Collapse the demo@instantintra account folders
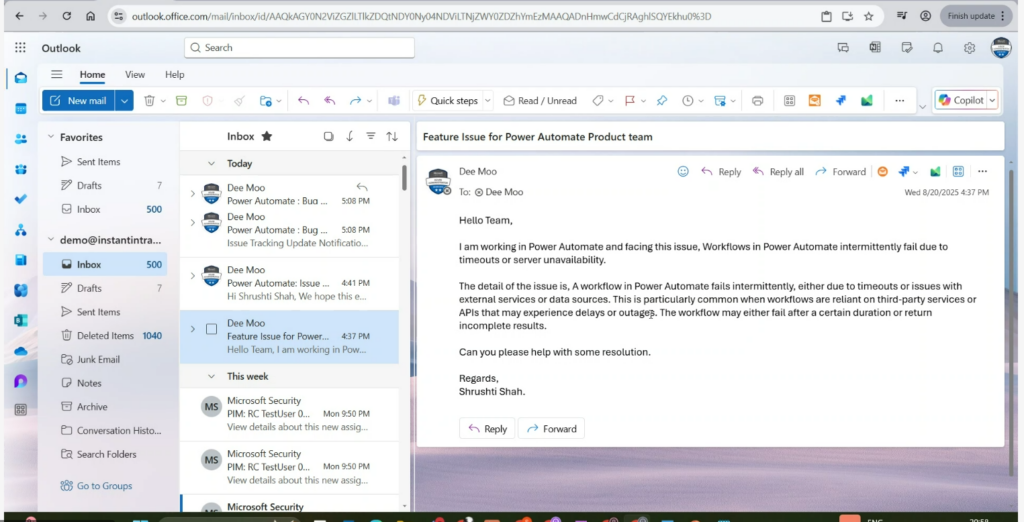1024x522 pixels. [51, 240]
